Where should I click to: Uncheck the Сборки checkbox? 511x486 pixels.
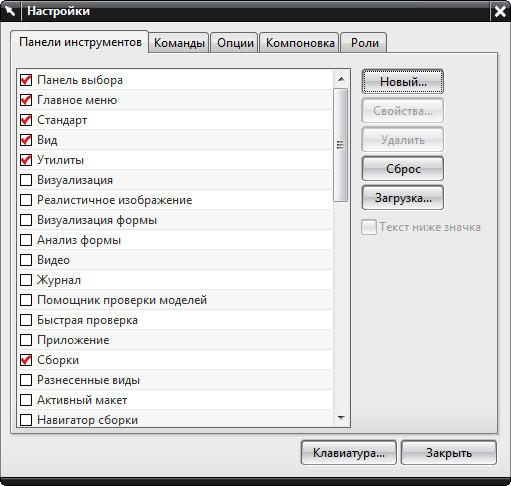(26, 360)
